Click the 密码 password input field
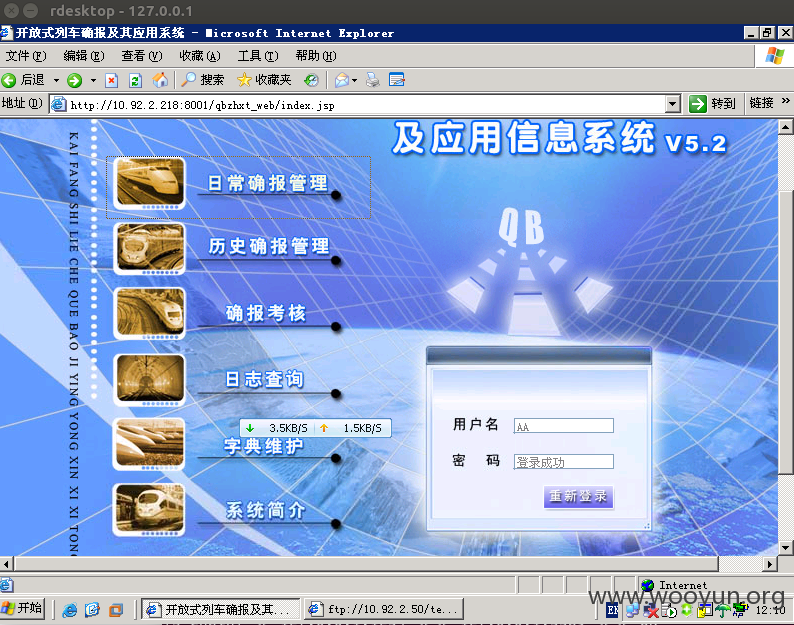The width and height of the screenshot is (794, 625). 564,461
